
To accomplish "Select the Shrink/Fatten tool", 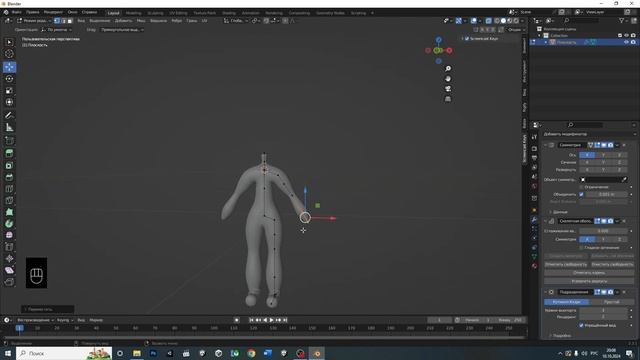I will [x=9, y=258].
